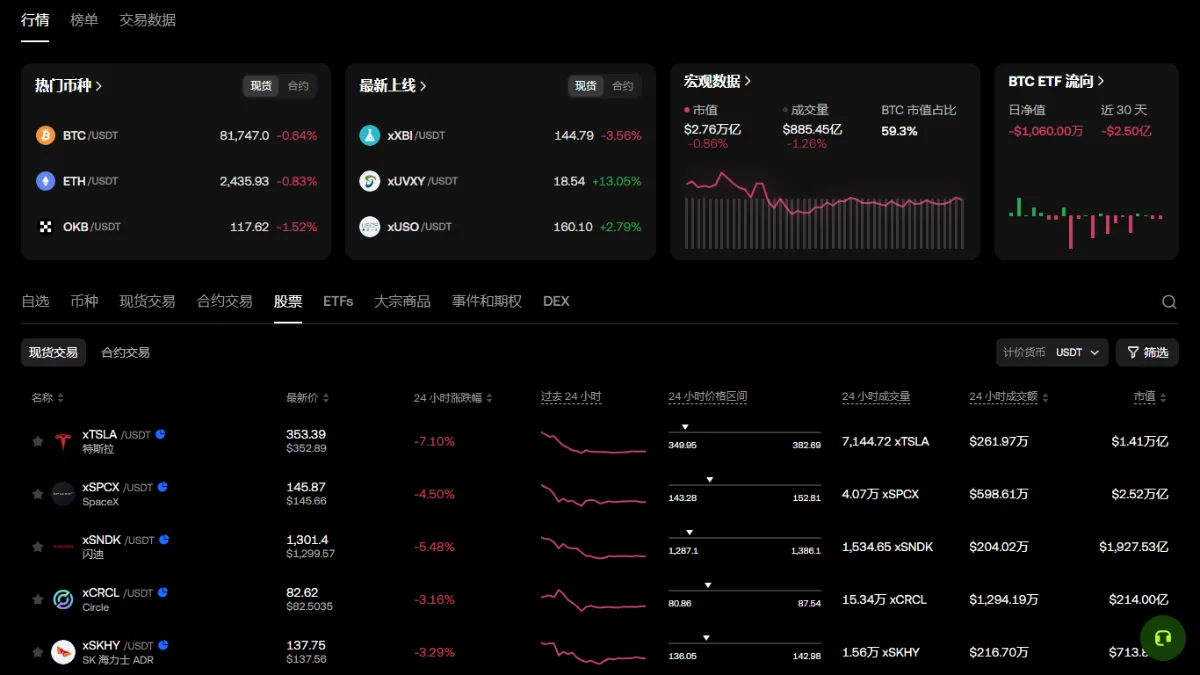This screenshot has height=675, width=1200.
Task: Click the BTC ETF flow bar chart
Action: 1086,222
